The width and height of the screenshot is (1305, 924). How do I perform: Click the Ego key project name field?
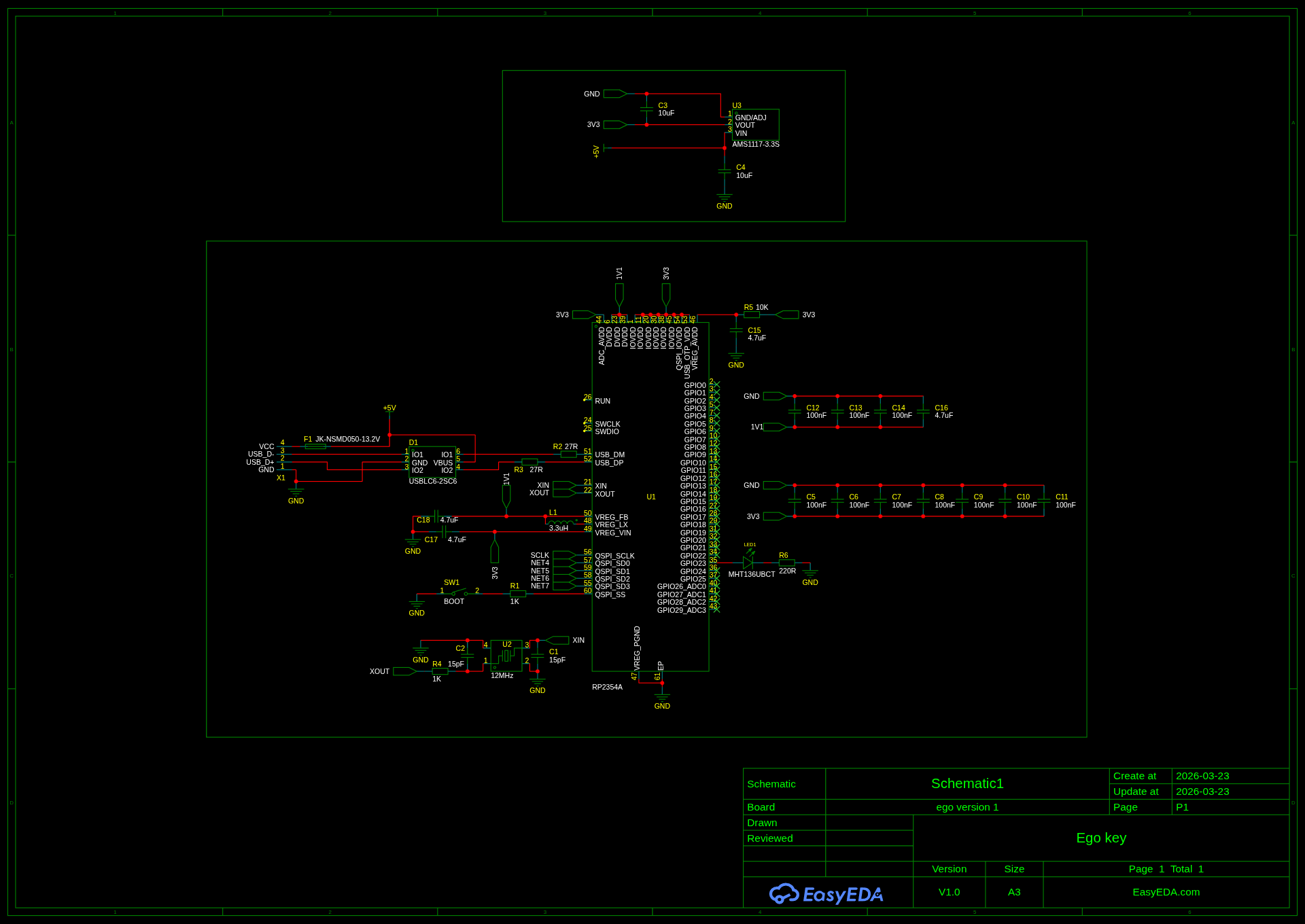pos(1101,838)
